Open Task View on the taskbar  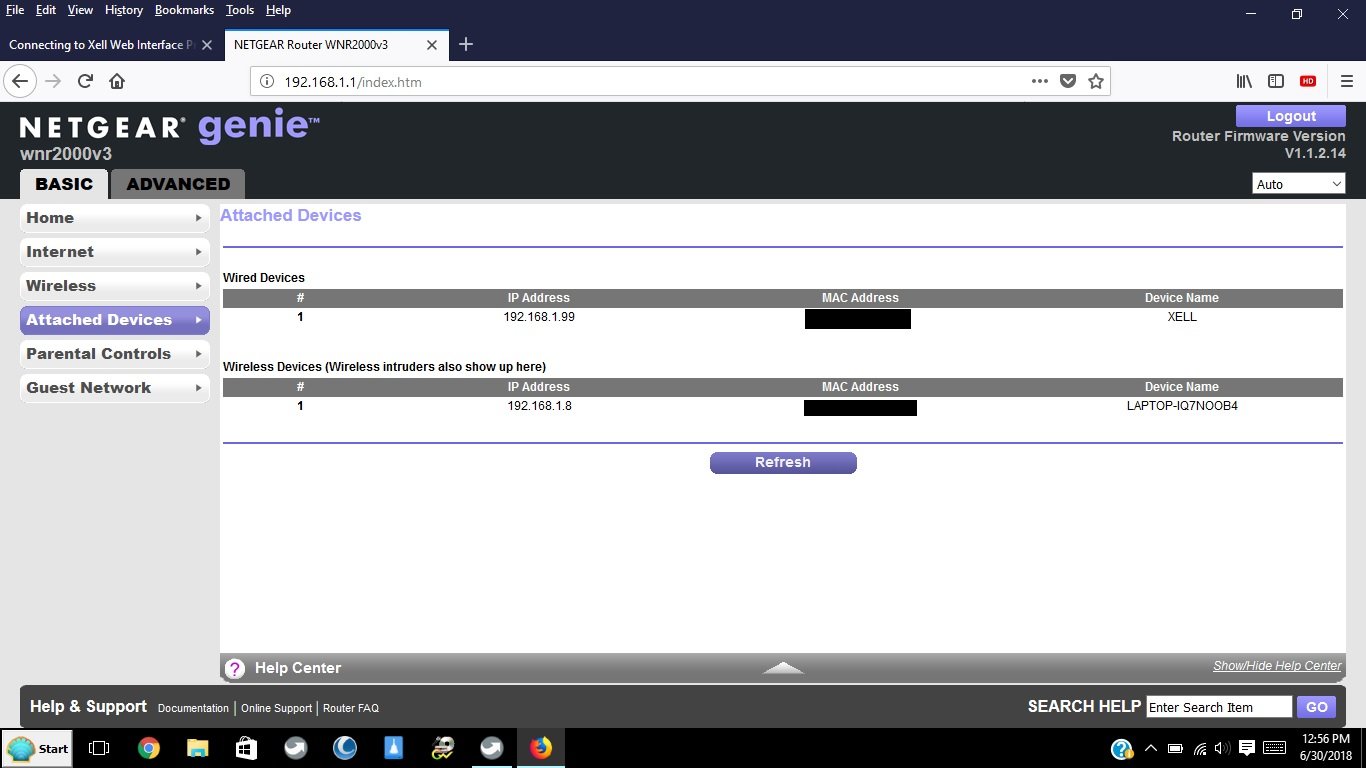click(x=99, y=748)
